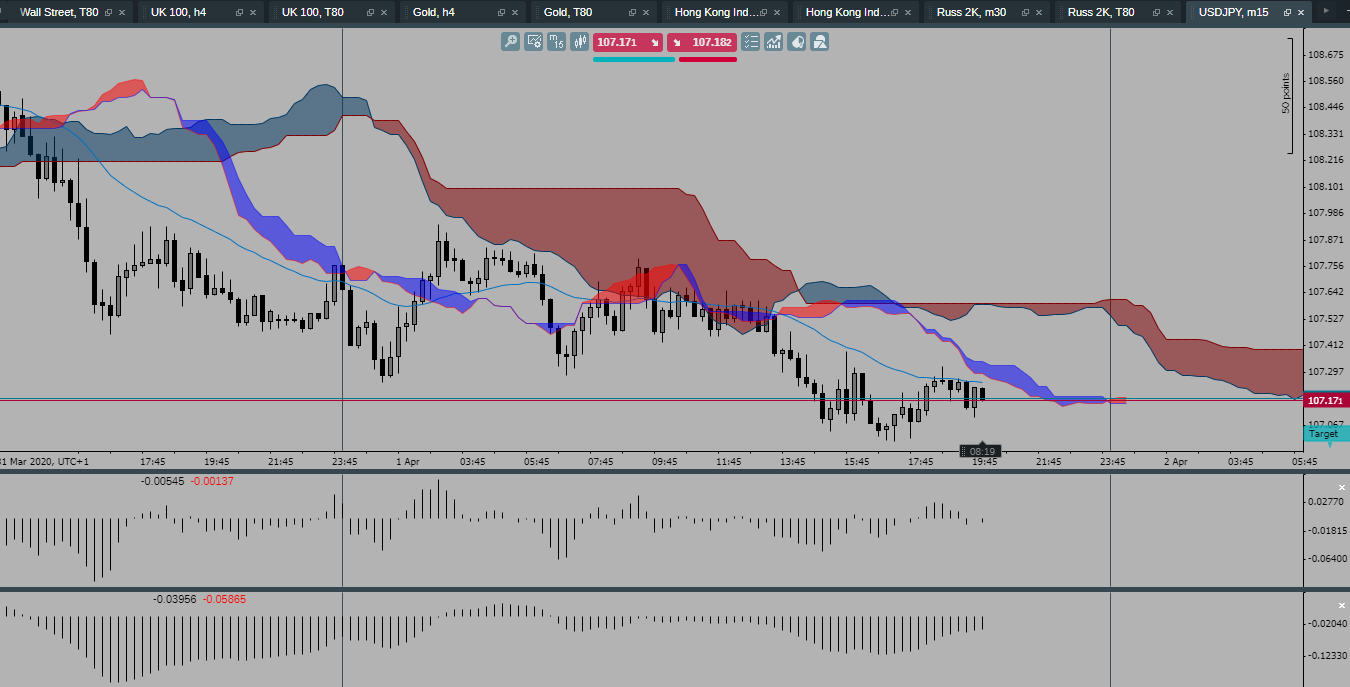Click the teal Target marker label
The height and width of the screenshot is (687, 1350).
pyautogui.click(x=1322, y=434)
